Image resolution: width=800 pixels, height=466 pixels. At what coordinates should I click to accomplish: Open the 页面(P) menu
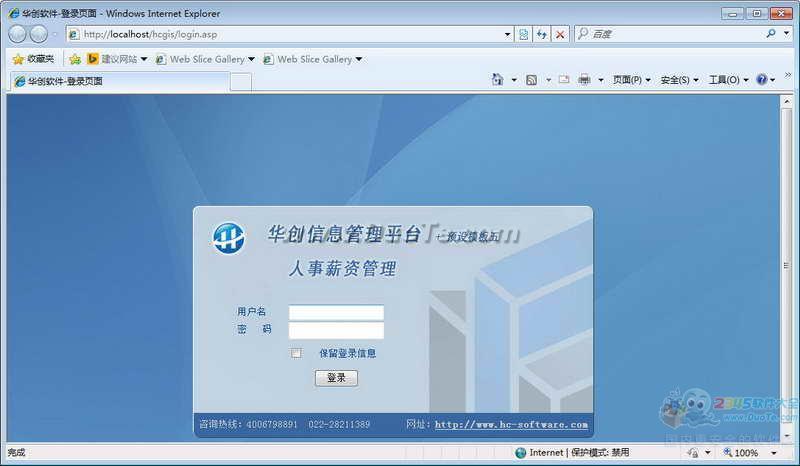(x=632, y=80)
